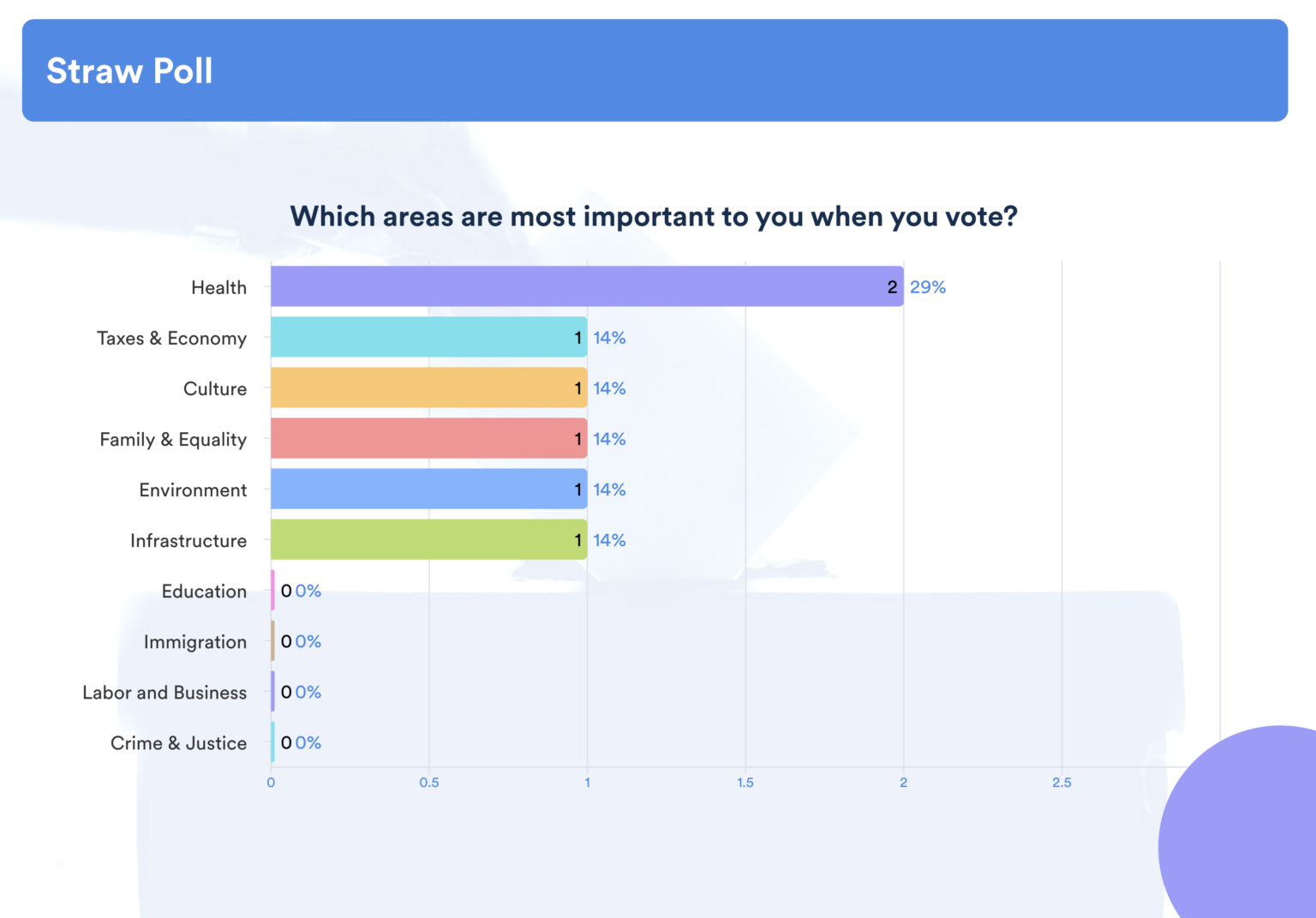Viewport: 1316px width, 918px height.
Task: Click the Straw Poll header title
Action: tap(129, 70)
